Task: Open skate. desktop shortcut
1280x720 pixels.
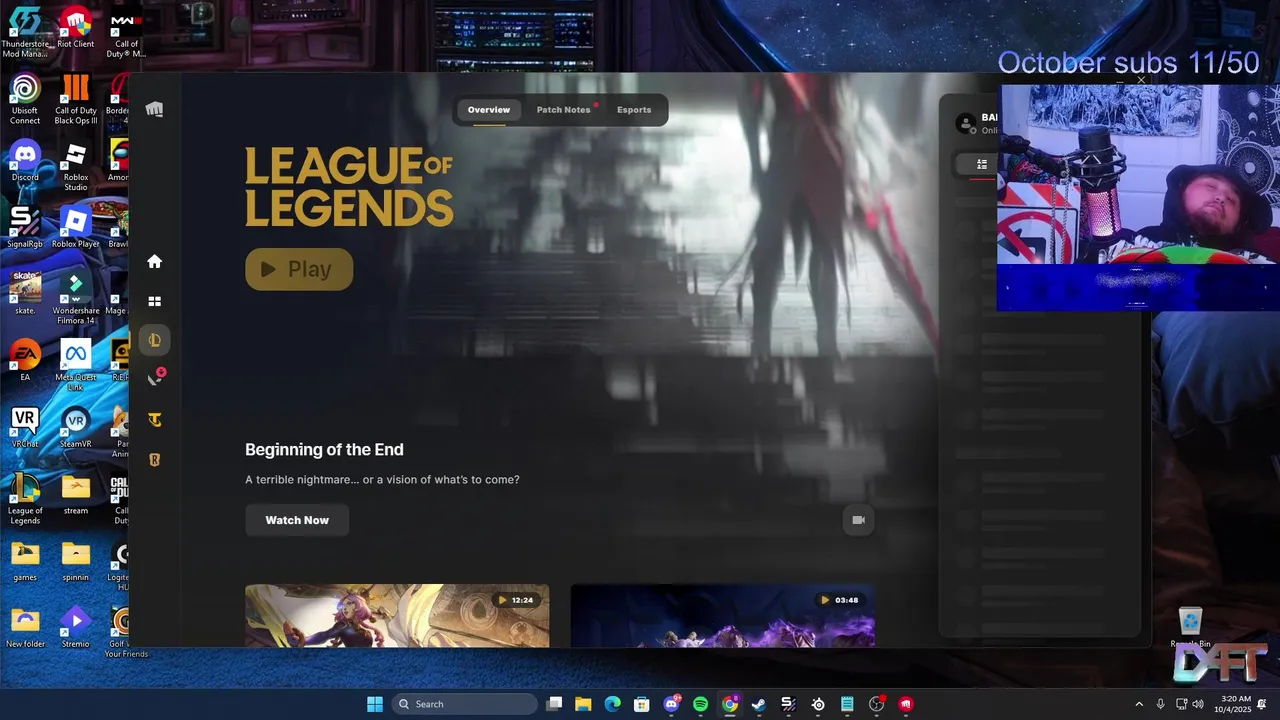Action: (x=25, y=294)
